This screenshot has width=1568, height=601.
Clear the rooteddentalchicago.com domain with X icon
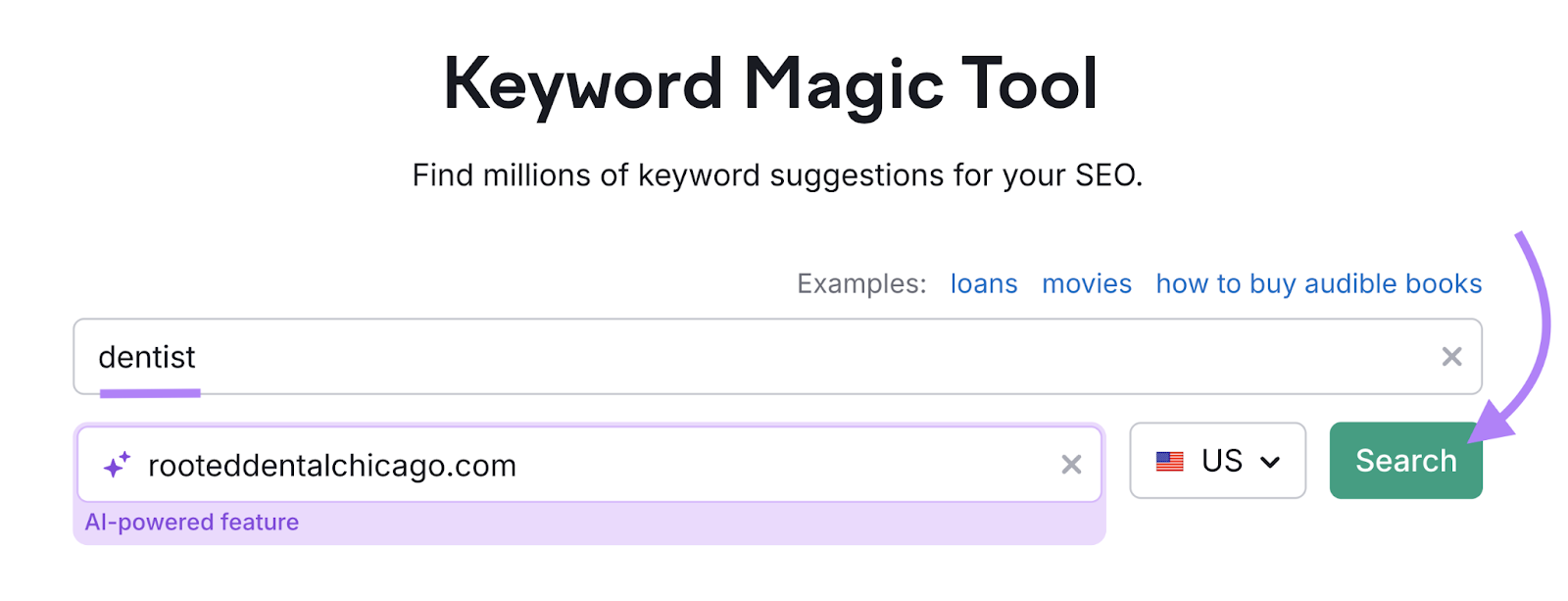[x=1072, y=462]
